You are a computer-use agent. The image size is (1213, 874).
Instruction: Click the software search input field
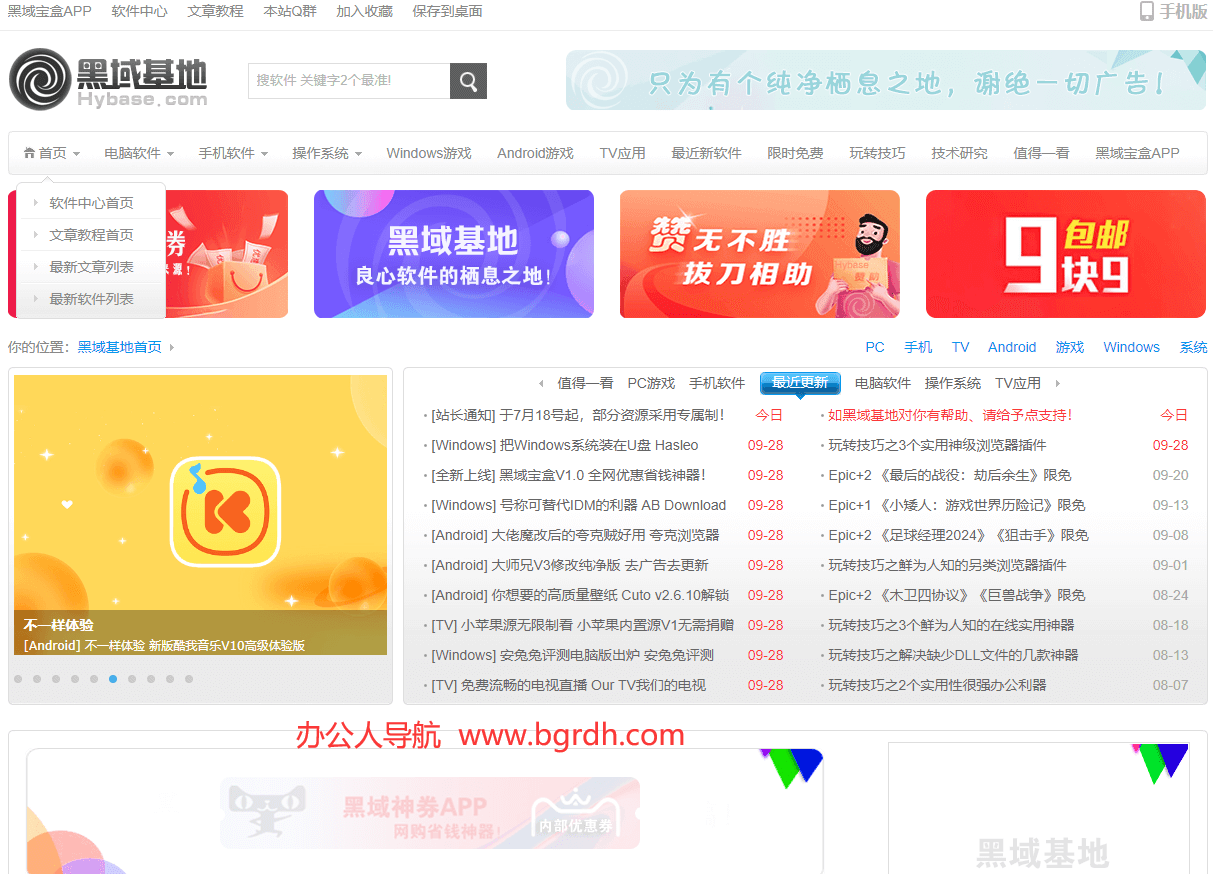pyautogui.click(x=348, y=81)
